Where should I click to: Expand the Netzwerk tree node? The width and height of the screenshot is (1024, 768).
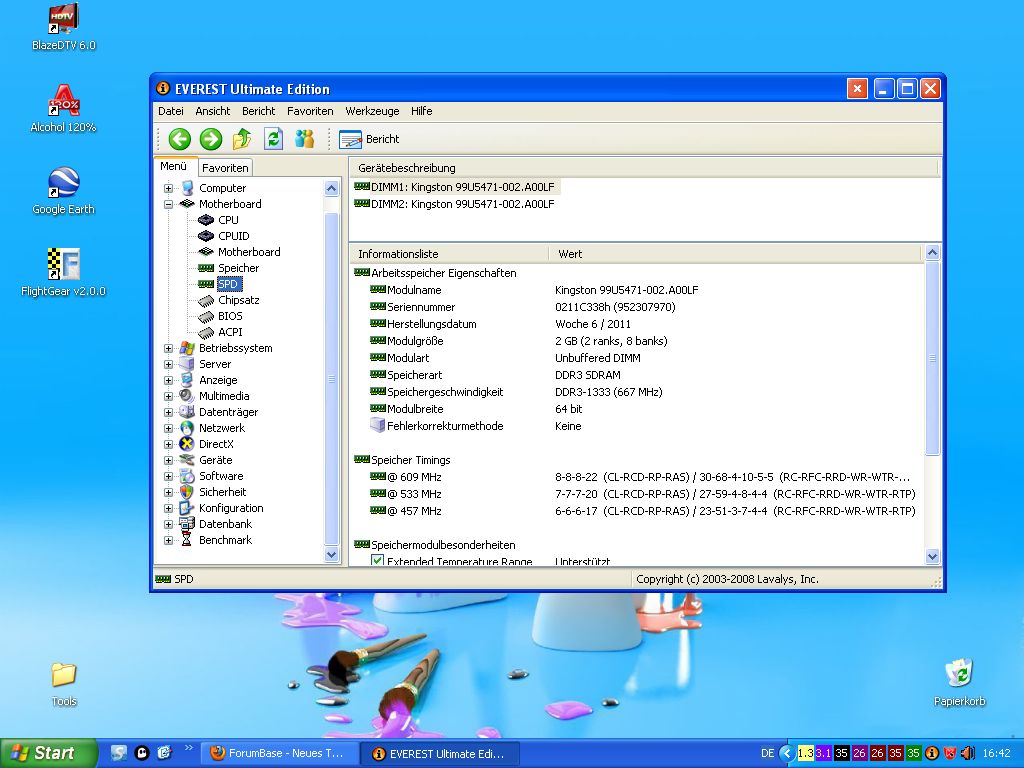(168, 428)
